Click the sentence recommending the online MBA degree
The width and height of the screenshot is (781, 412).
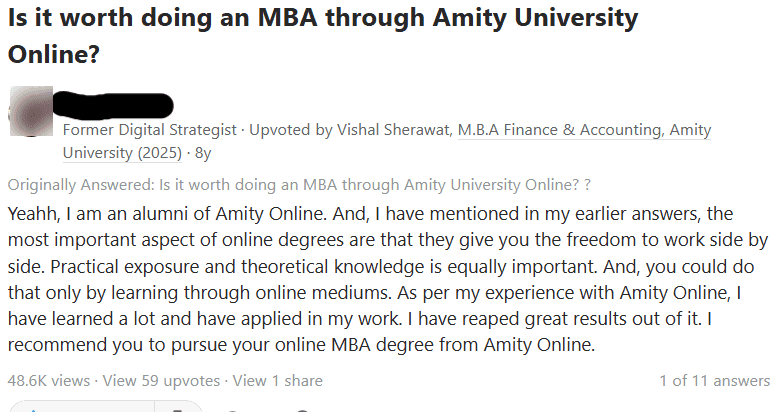click(x=300, y=348)
